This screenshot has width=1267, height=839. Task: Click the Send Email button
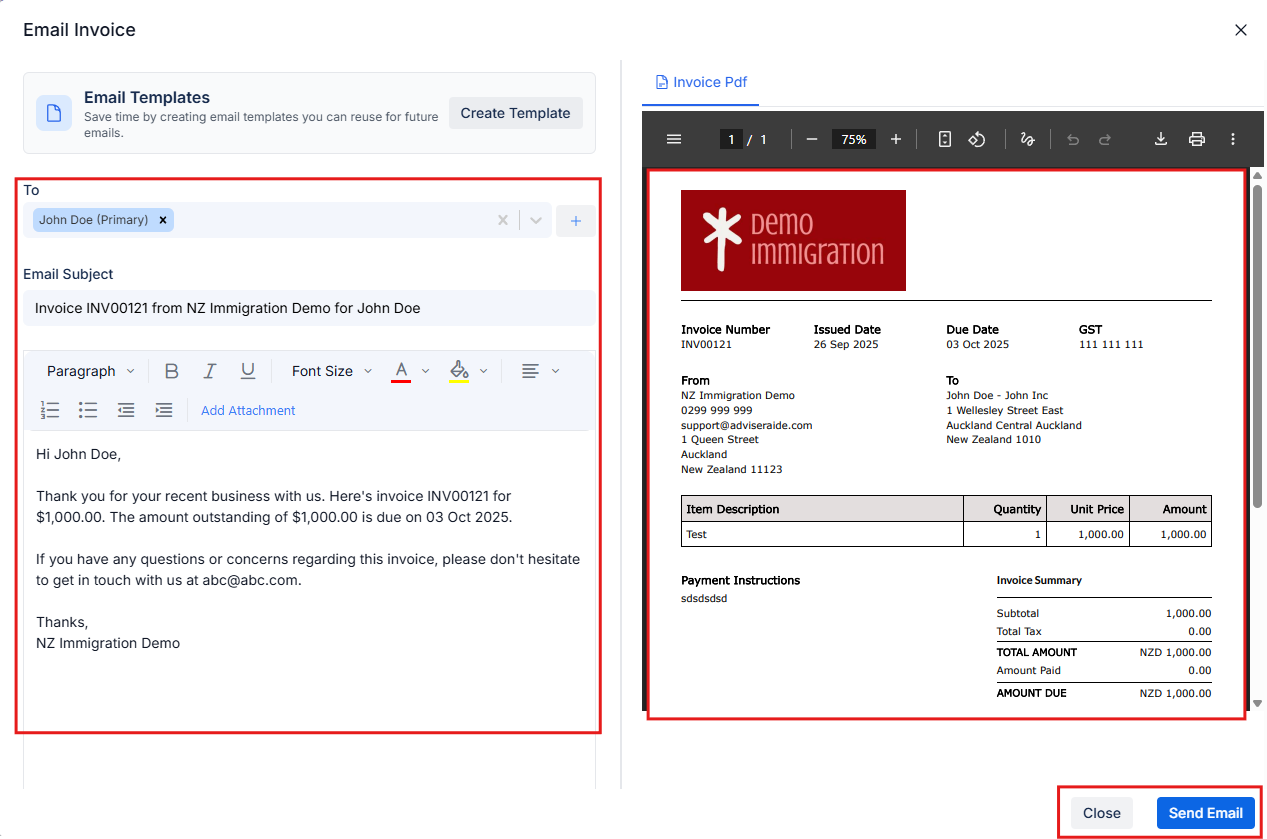tap(1206, 813)
